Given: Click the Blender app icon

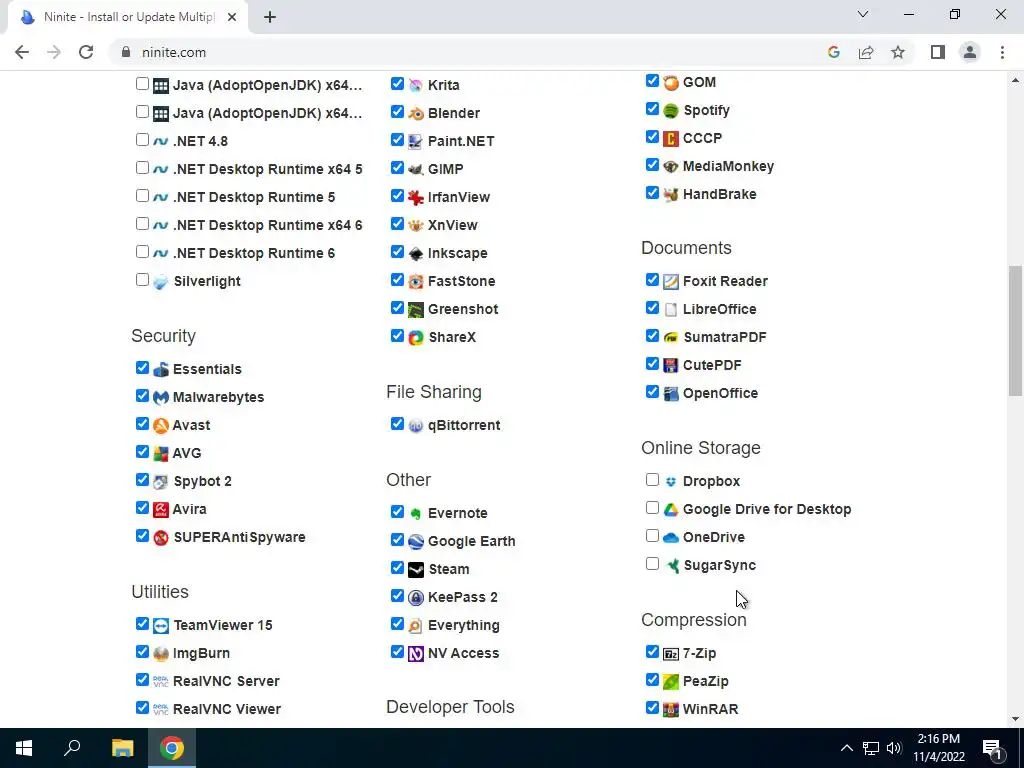Looking at the screenshot, I should click(x=415, y=113).
